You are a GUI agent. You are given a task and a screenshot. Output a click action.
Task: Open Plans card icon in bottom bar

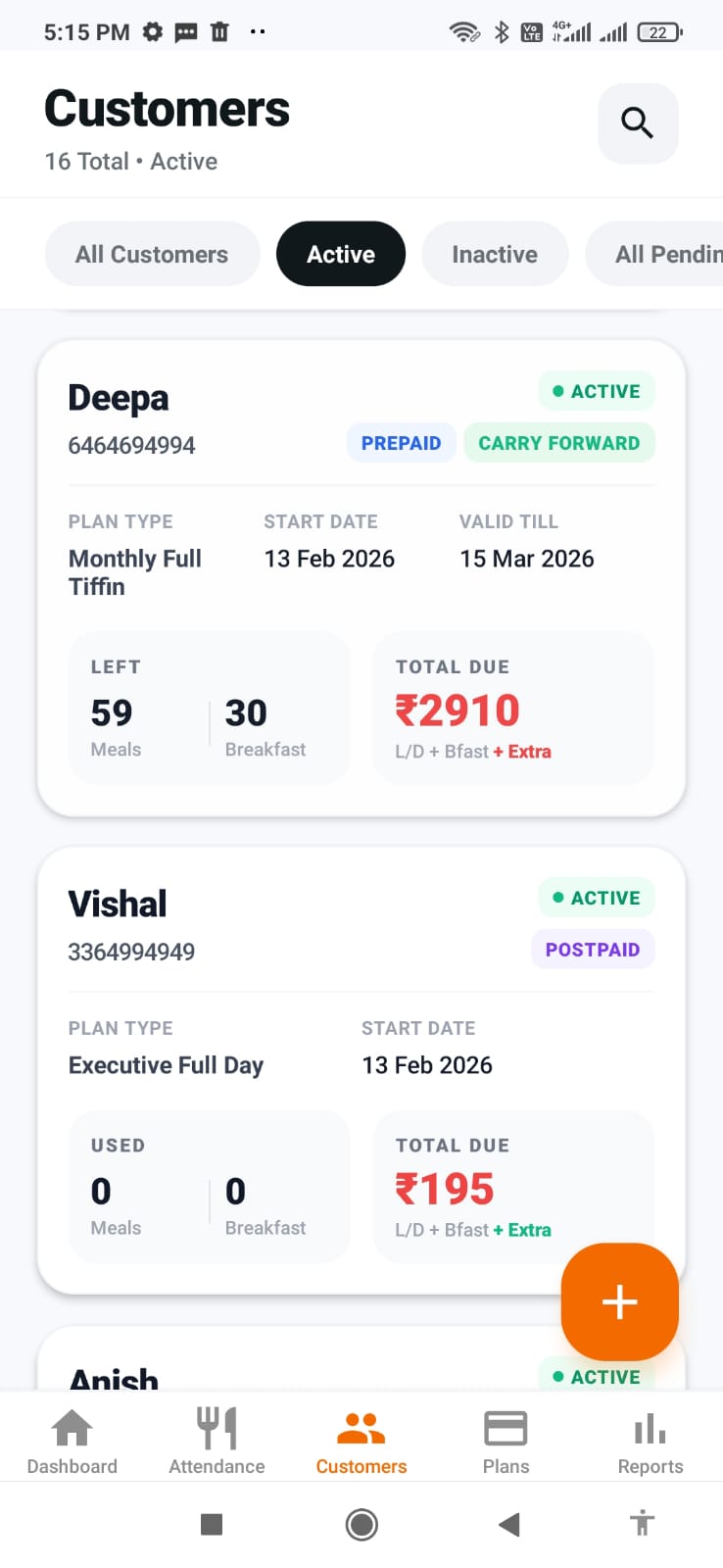pyautogui.click(x=506, y=1429)
